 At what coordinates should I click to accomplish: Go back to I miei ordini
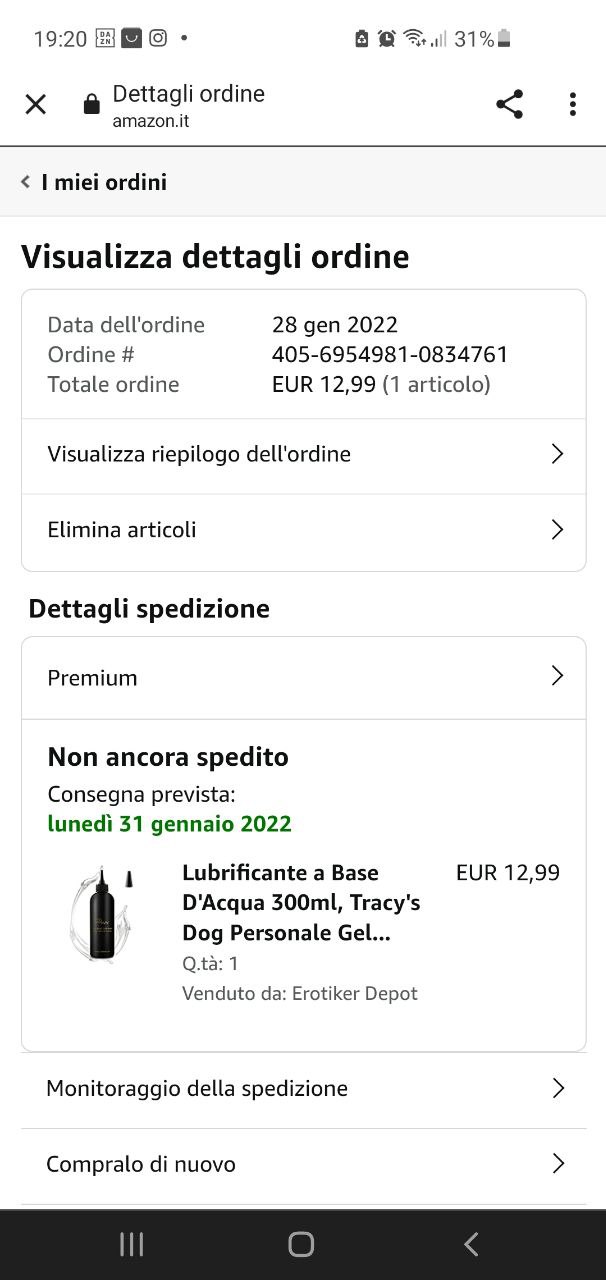pyautogui.click(x=94, y=182)
